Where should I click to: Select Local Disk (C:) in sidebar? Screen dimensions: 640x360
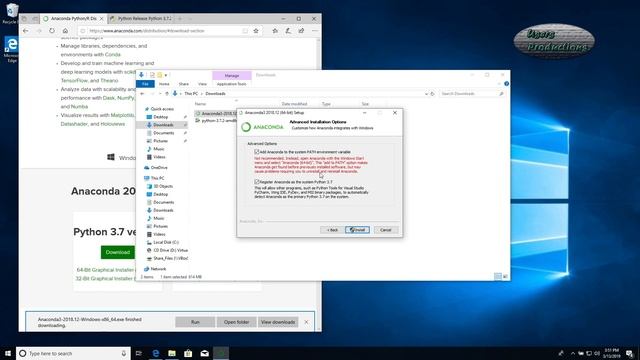[166, 242]
